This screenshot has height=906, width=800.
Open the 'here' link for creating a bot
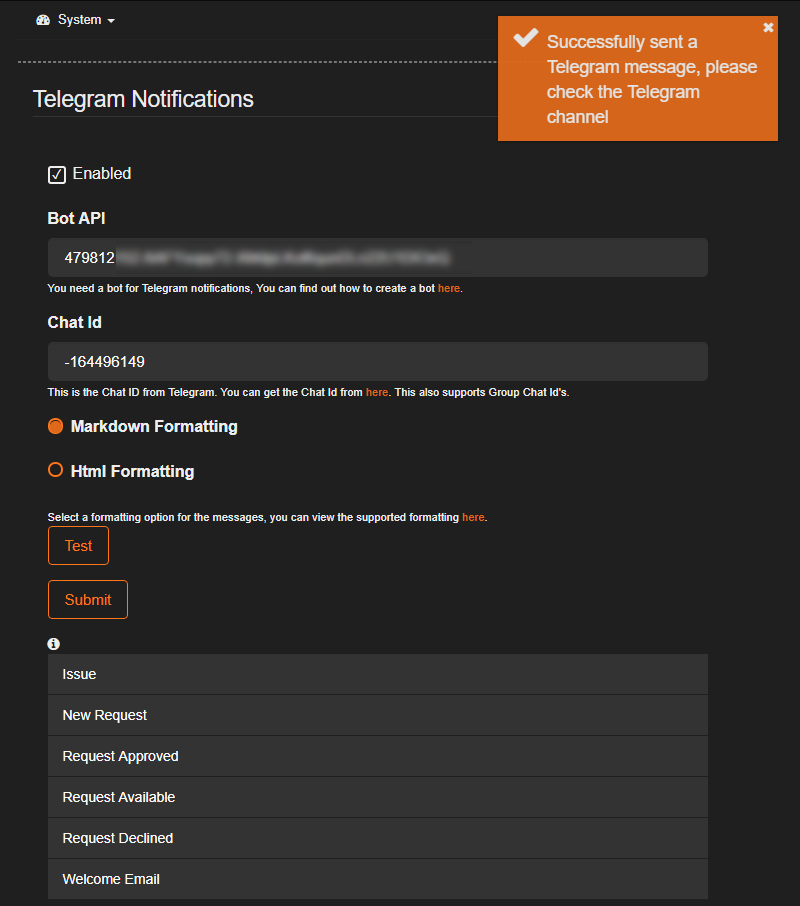[449, 288]
